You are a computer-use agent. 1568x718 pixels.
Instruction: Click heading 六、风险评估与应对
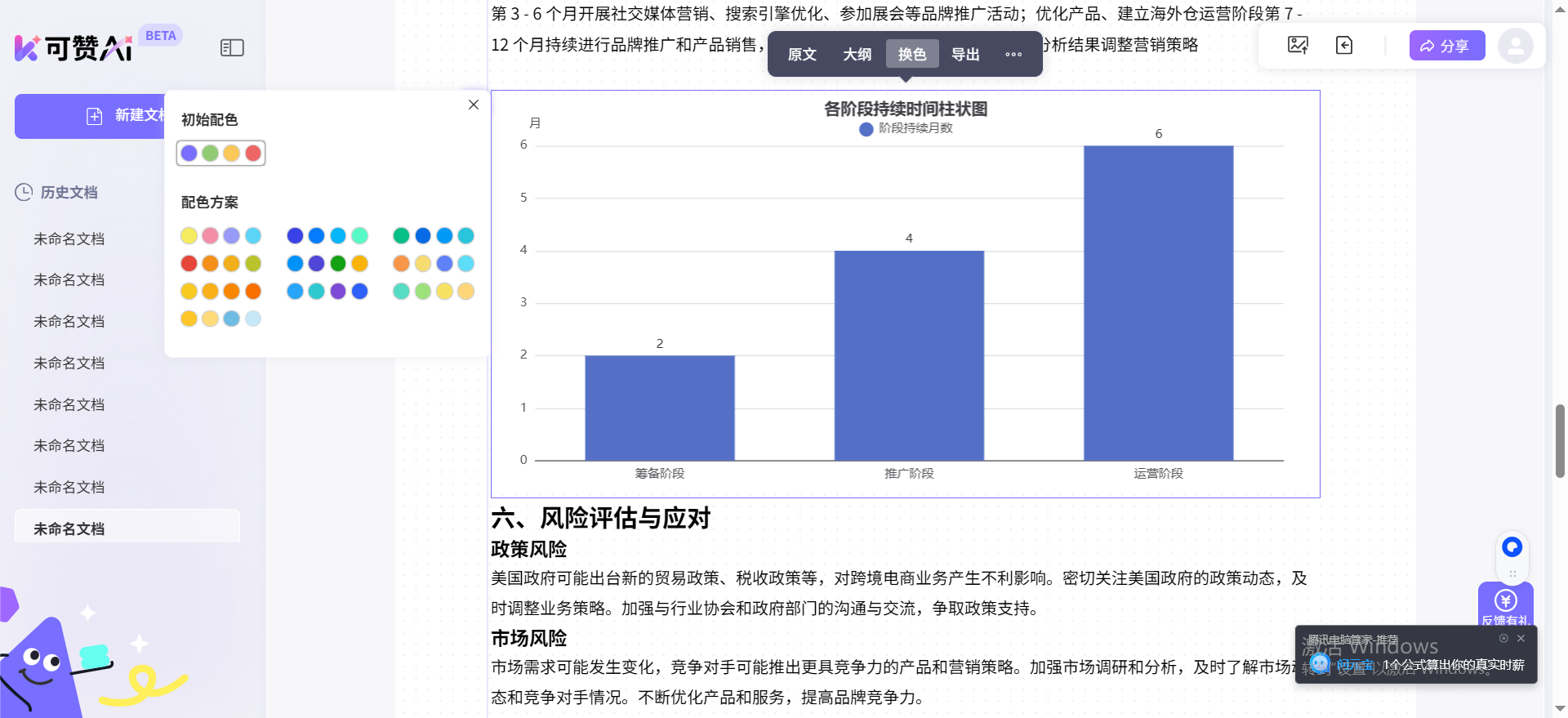601,518
